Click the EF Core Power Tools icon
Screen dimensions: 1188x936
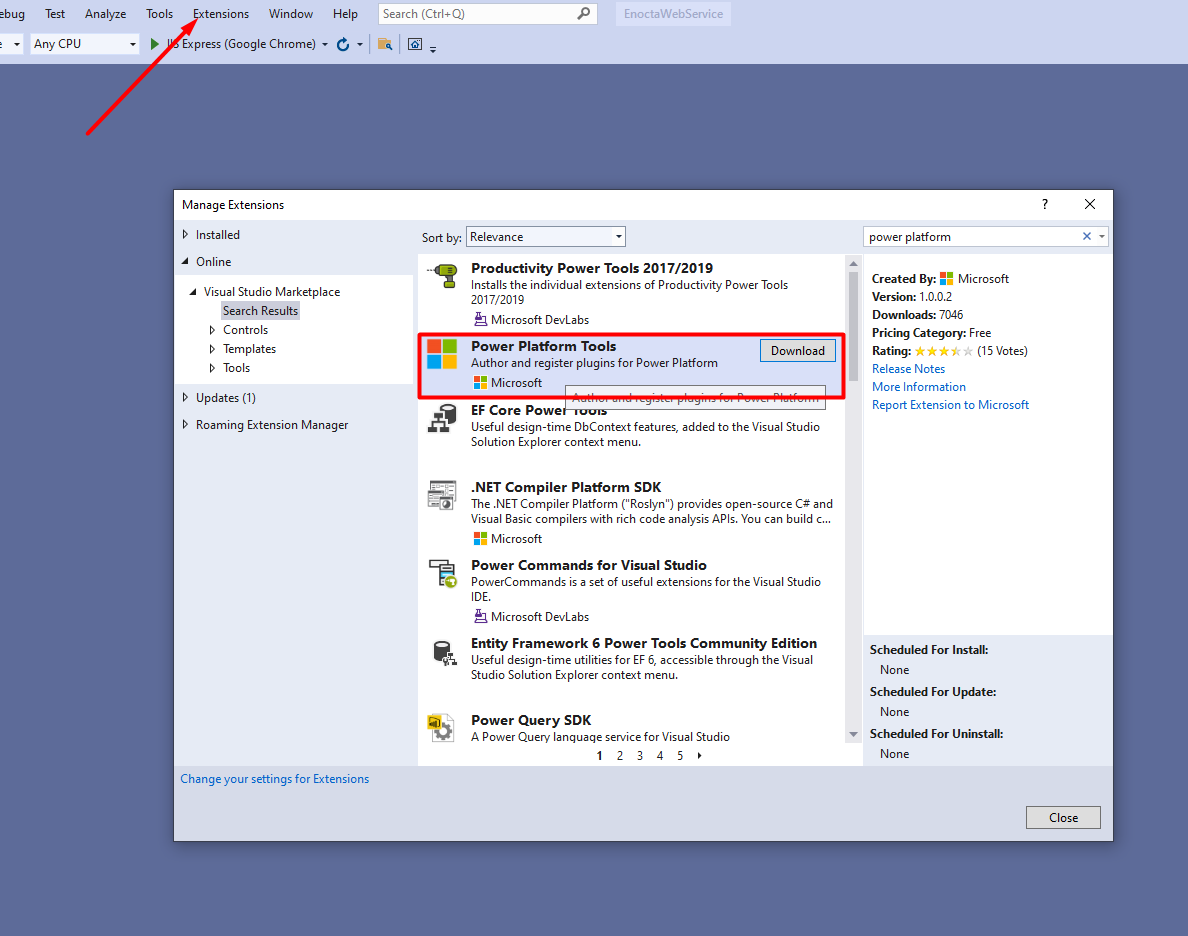[441, 419]
